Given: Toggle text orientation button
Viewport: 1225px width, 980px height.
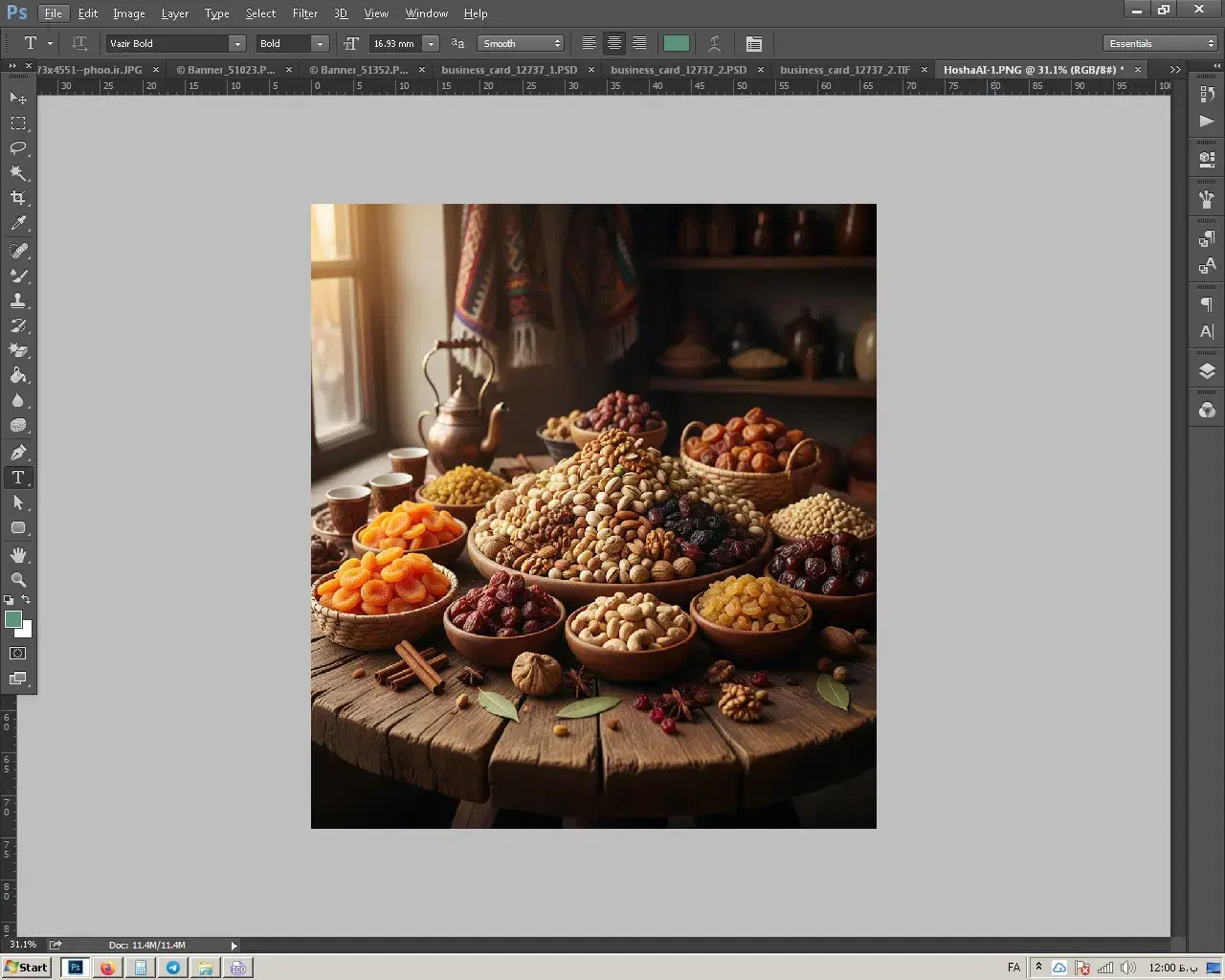Looking at the screenshot, I should click(79, 44).
